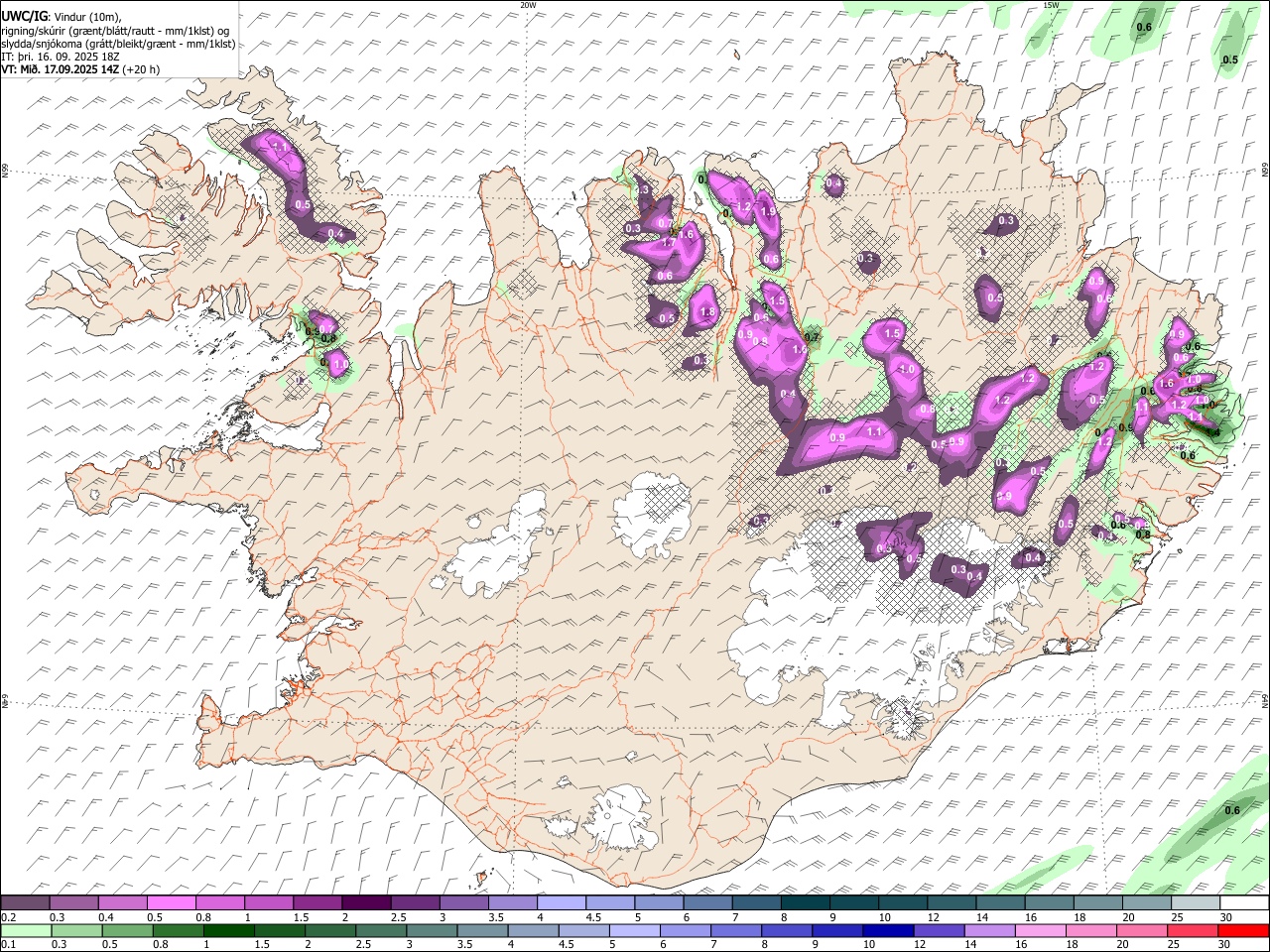Viewport: 1270px width, 952px height.
Task: Click the '20W' longitude label
Action: click(x=528, y=5)
